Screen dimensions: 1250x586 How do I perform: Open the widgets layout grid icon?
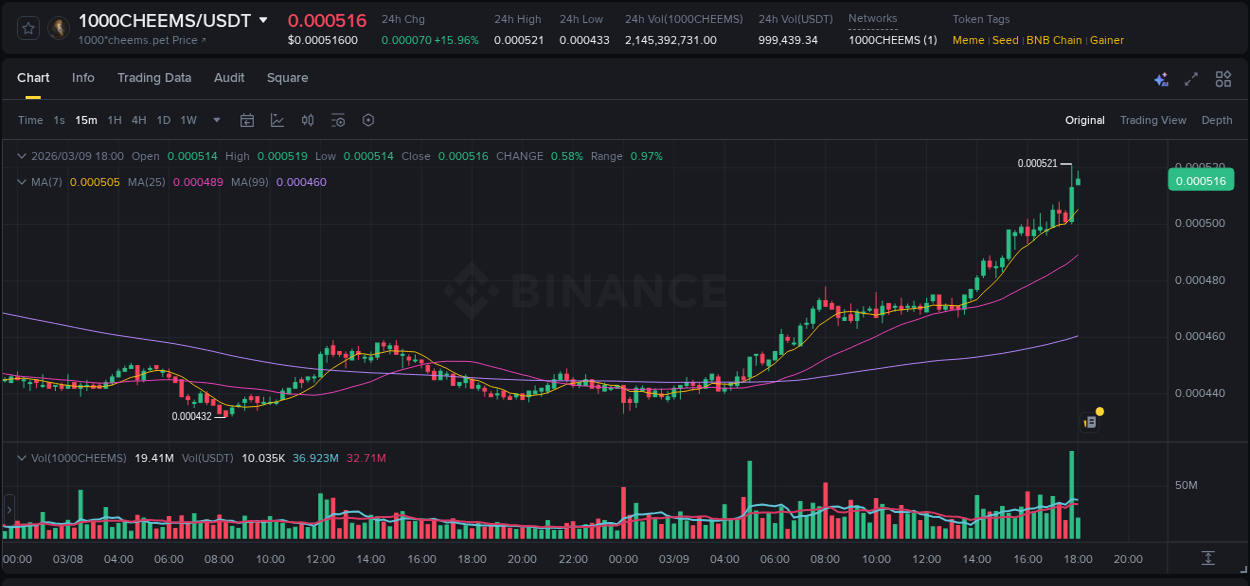click(x=1223, y=78)
